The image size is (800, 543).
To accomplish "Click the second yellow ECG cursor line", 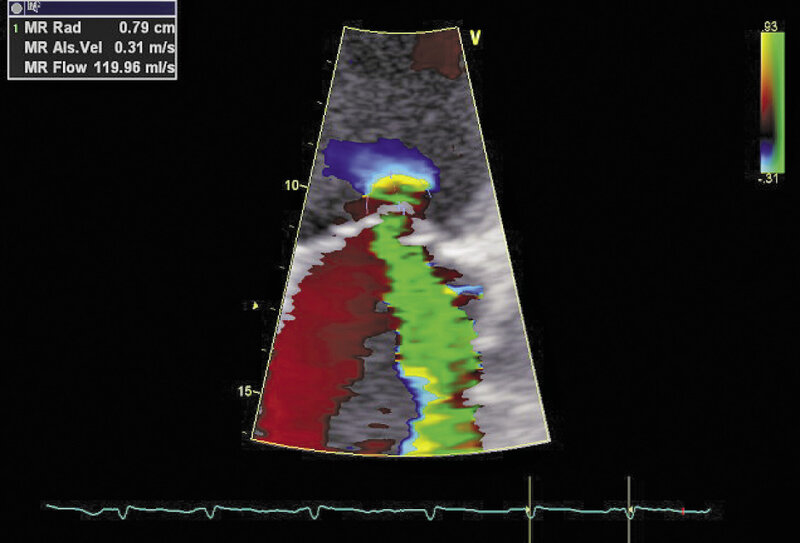I will tap(629, 509).
